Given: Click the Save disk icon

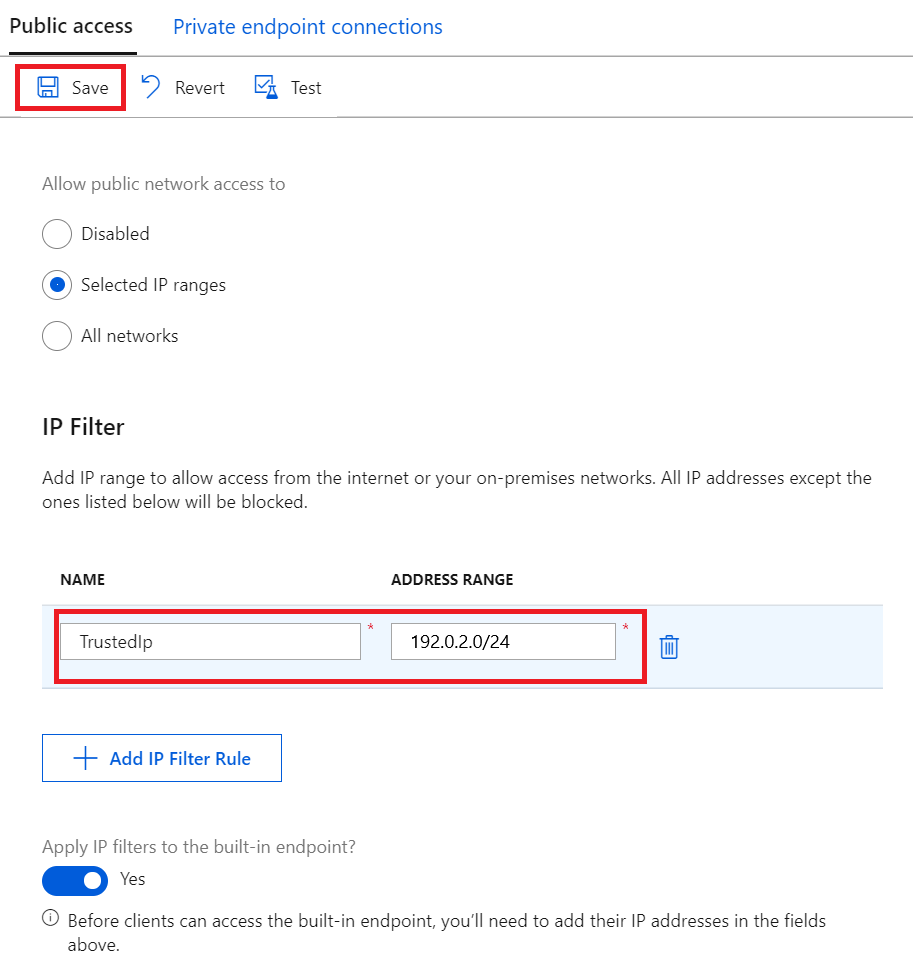Looking at the screenshot, I should point(46,87).
